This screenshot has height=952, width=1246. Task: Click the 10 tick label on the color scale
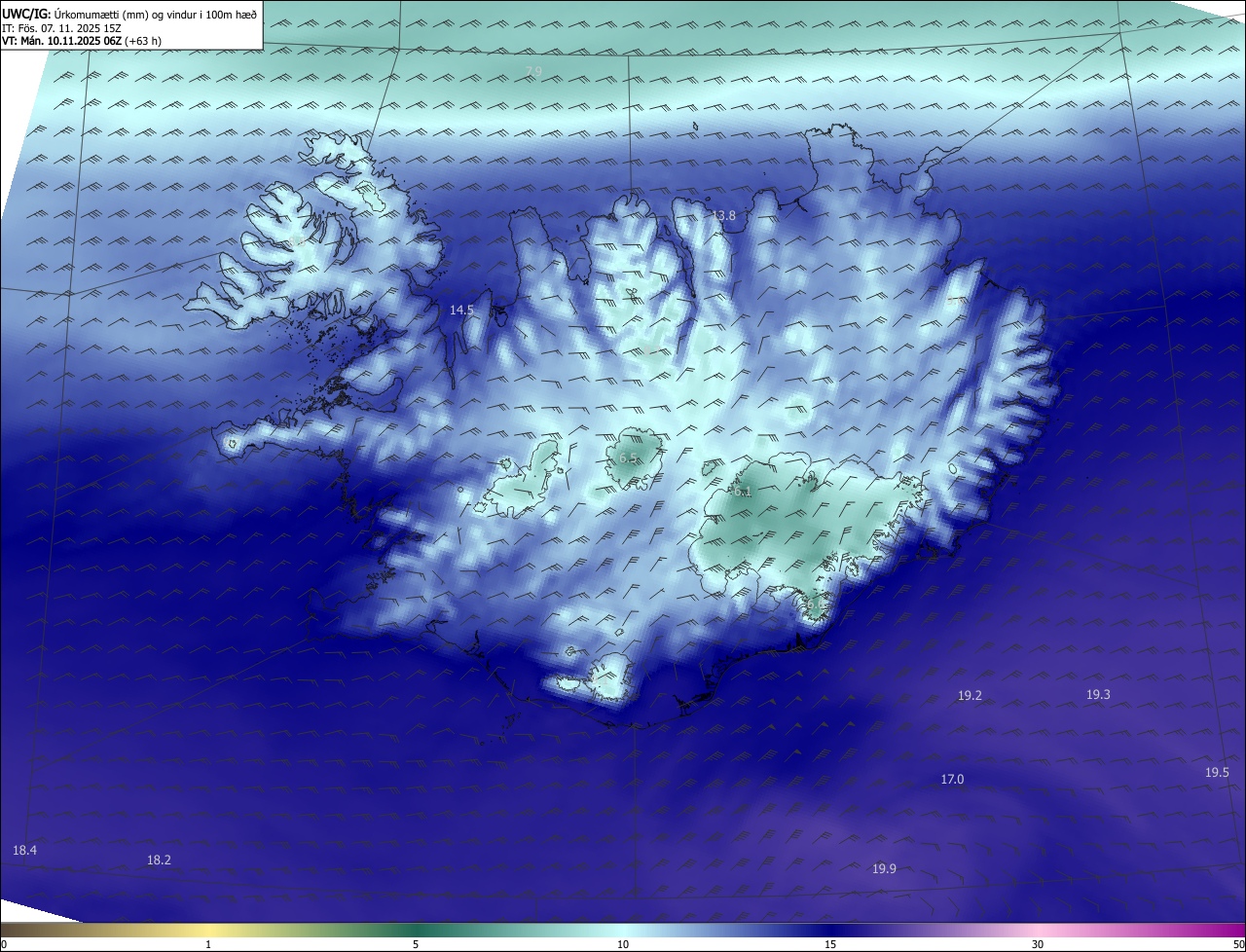coord(623,944)
